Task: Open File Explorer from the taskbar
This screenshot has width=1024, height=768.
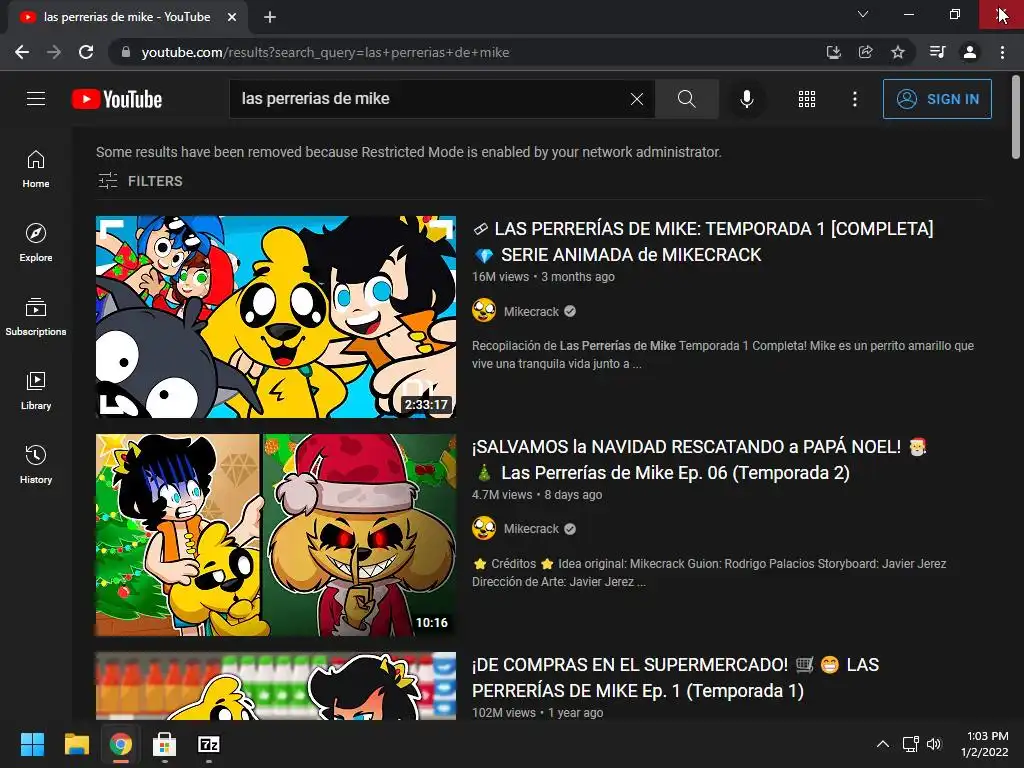Action: [76, 744]
